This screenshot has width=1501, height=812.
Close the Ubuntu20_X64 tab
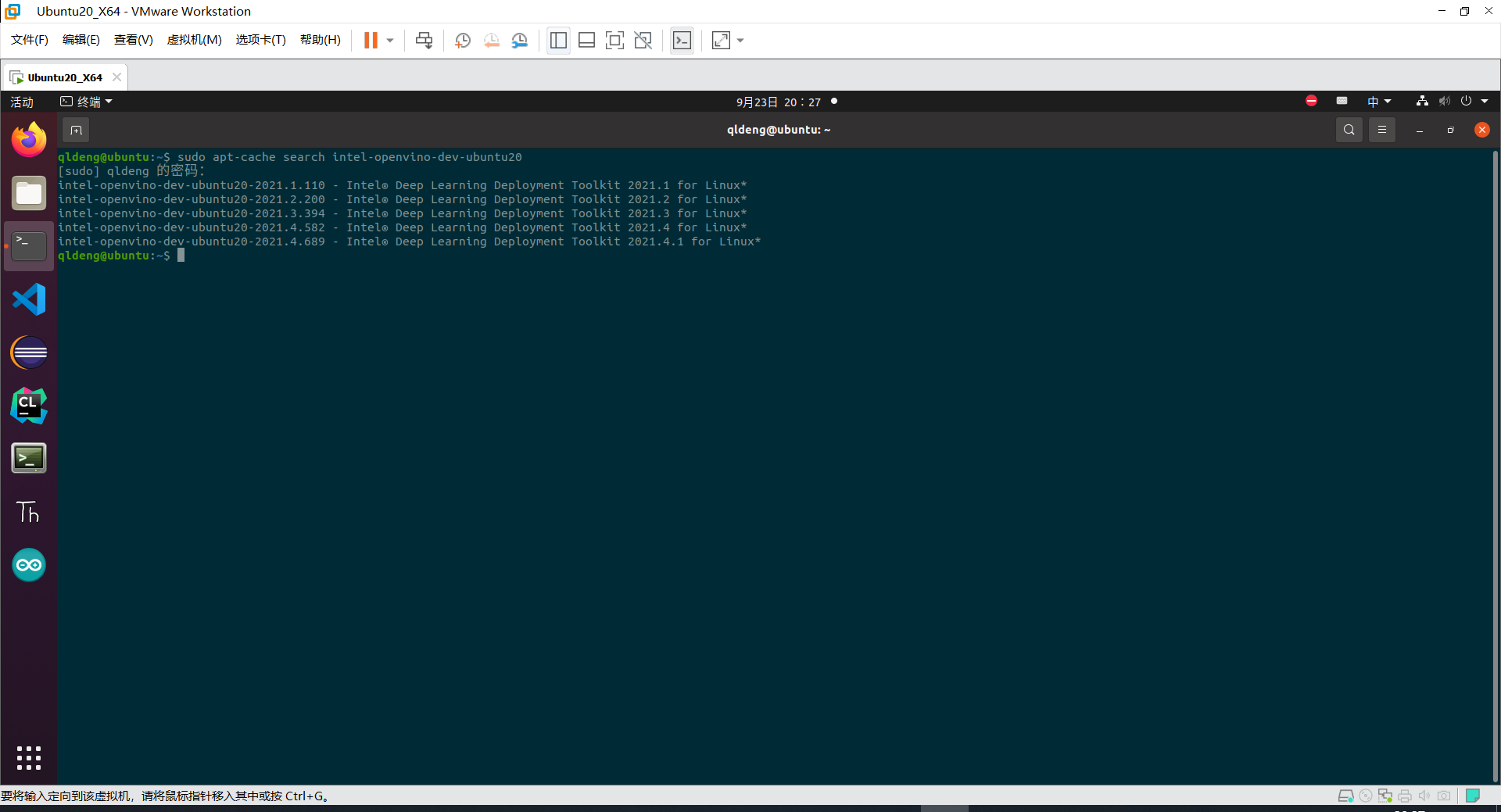116,77
